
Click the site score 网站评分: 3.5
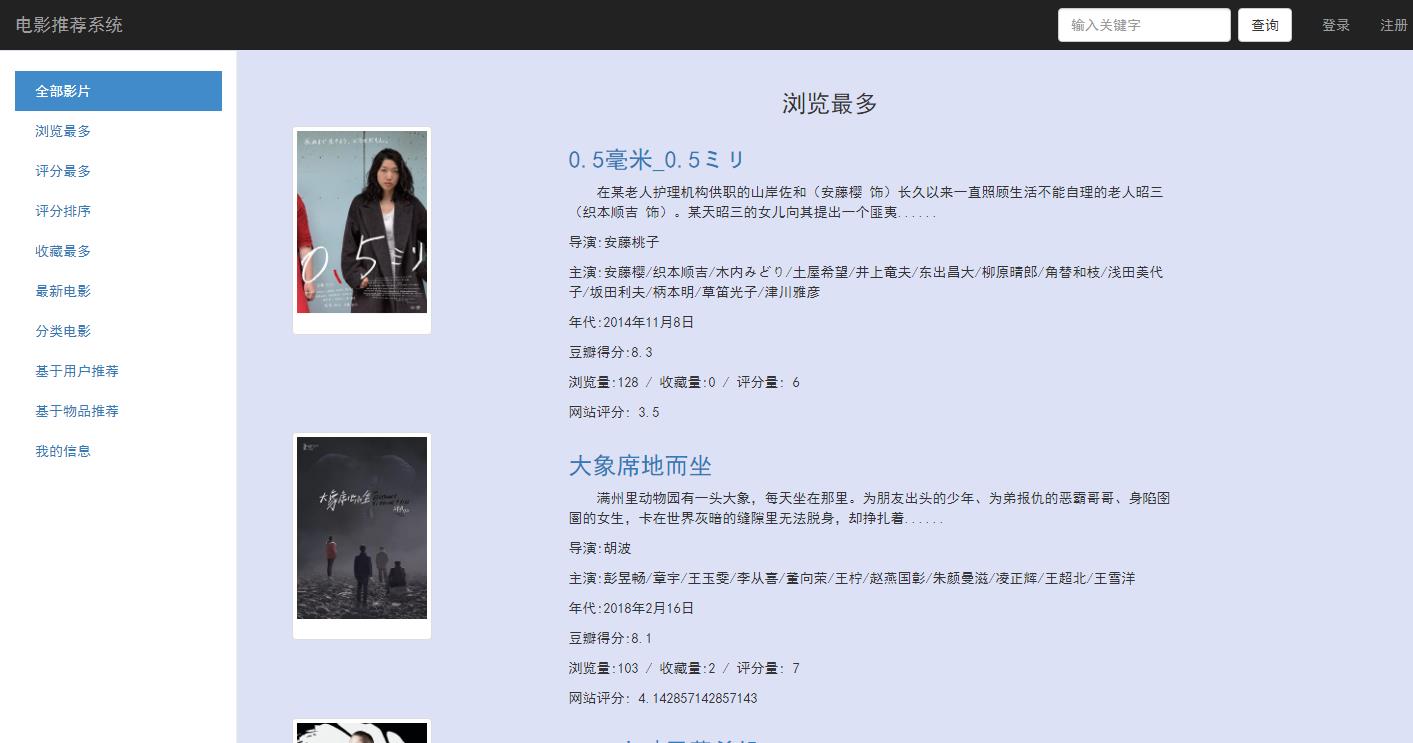(x=614, y=412)
